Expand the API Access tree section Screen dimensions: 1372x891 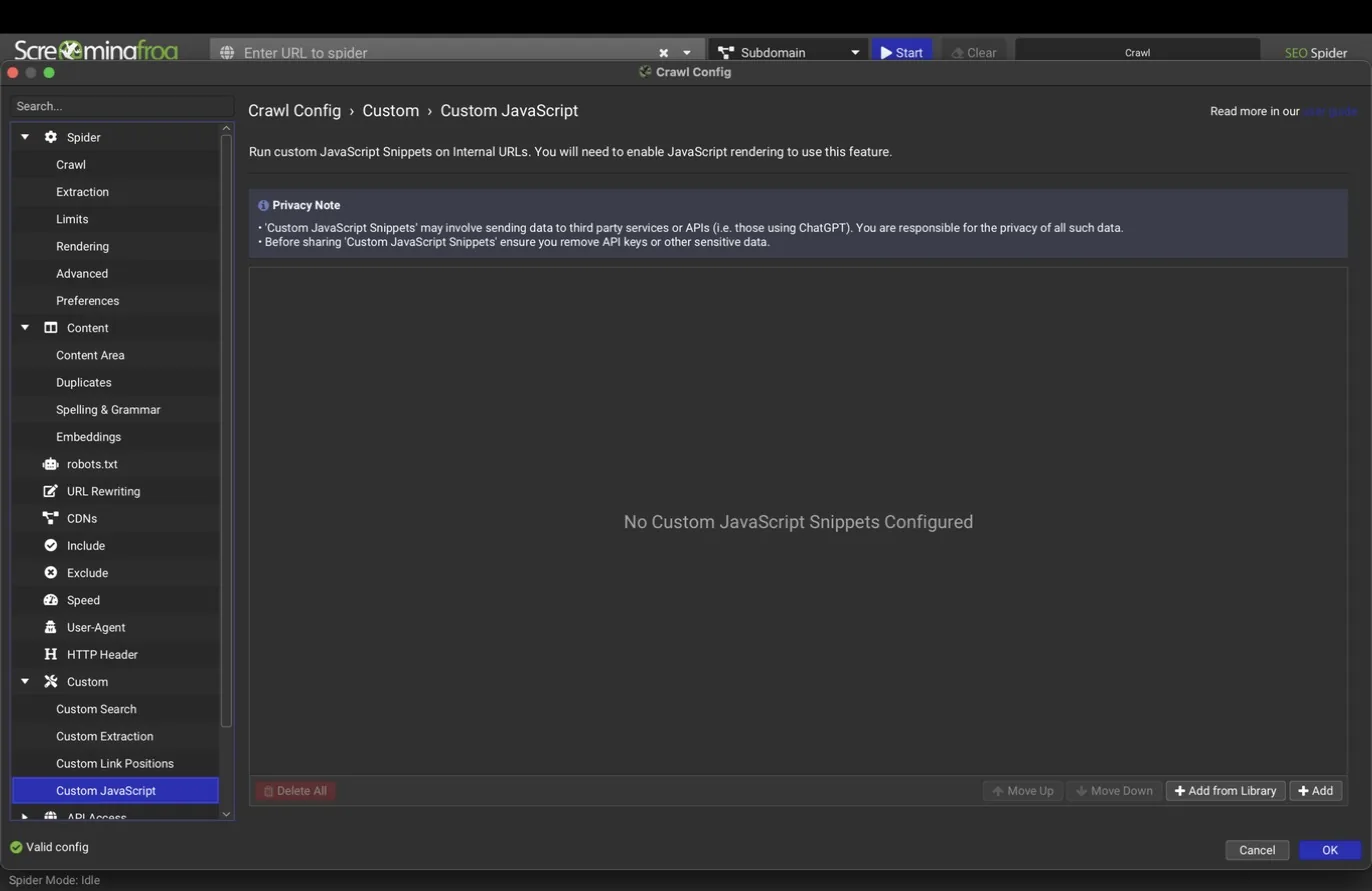tap(25, 817)
